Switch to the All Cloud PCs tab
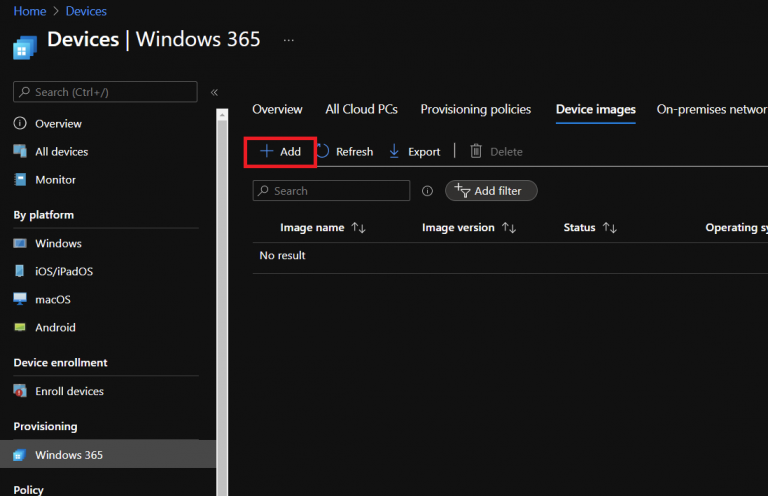 click(x=361, y=109)
